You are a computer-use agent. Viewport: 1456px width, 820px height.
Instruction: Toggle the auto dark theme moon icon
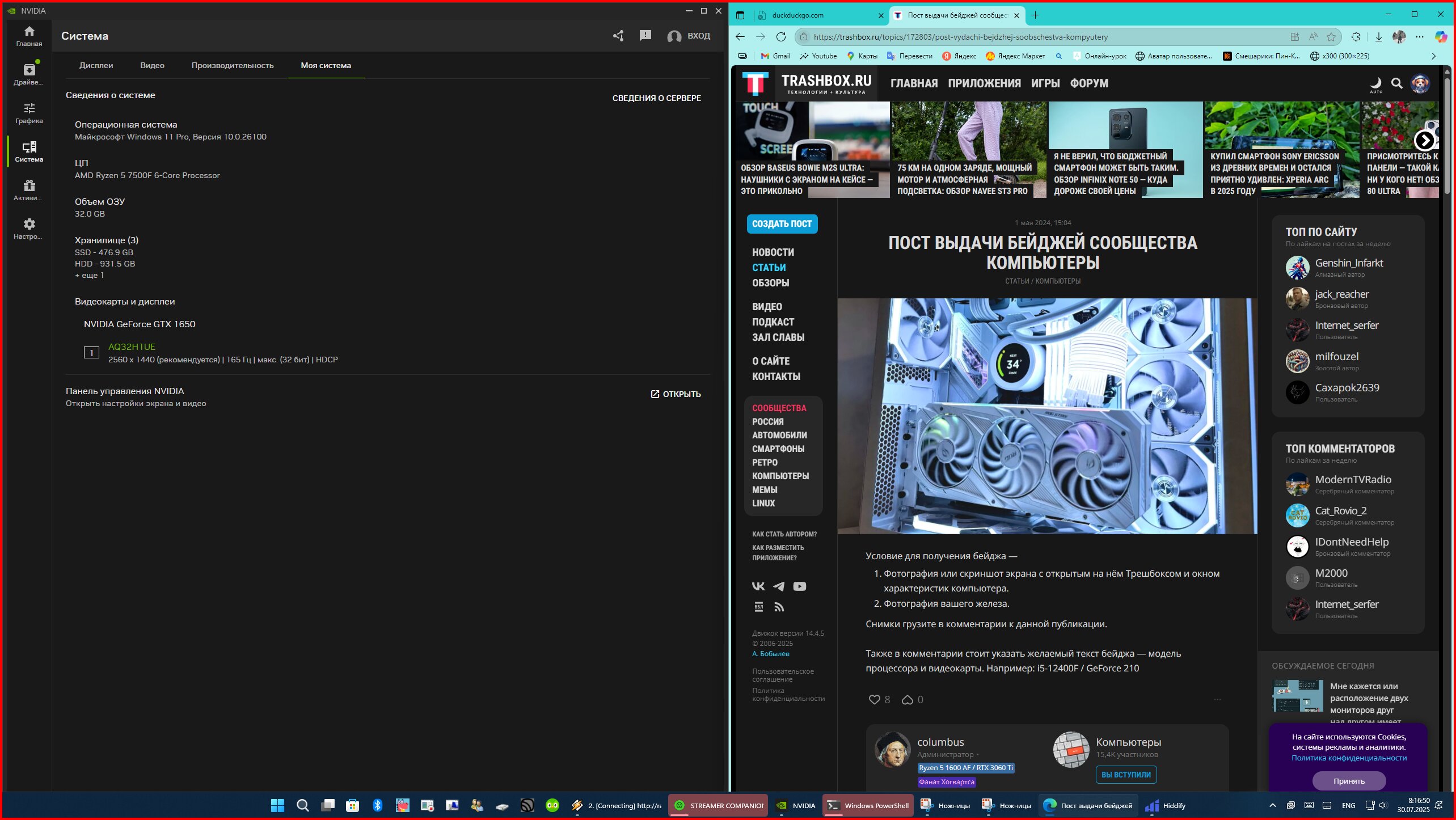click(1376, 83)
